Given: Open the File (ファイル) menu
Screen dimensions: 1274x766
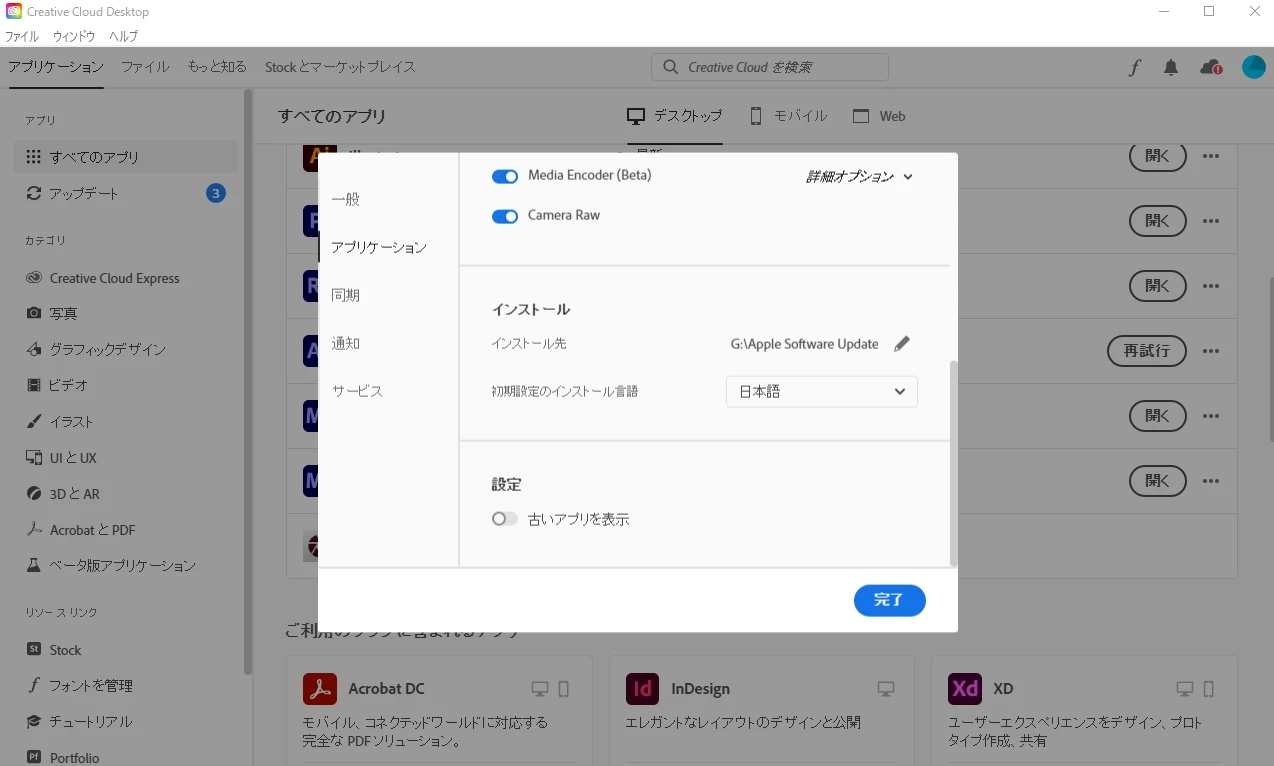Looking at the screenshot, I should tap(22, 36).
